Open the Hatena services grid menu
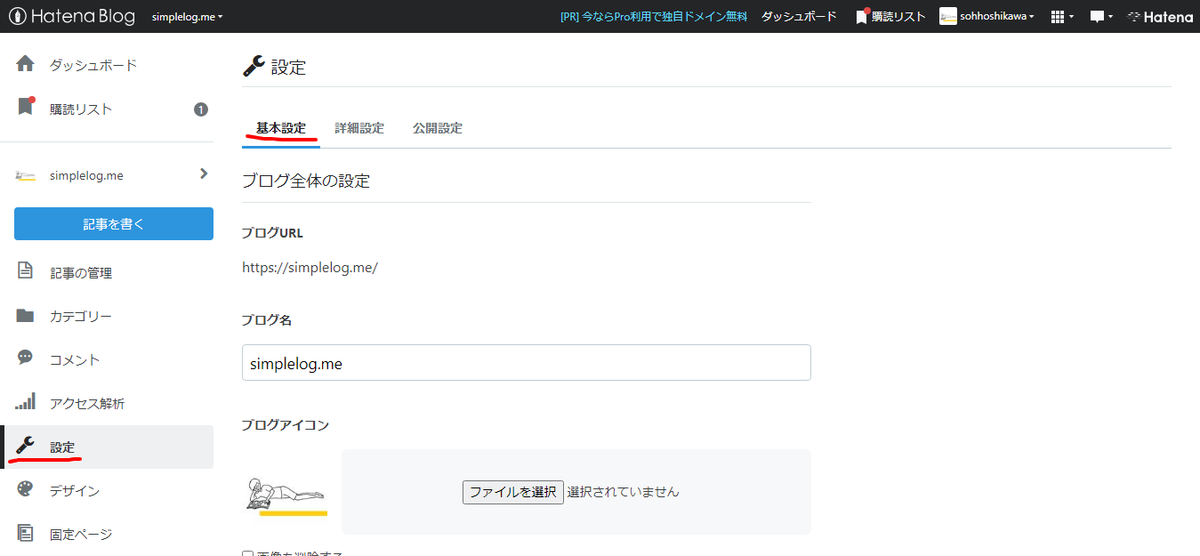This screenshot has width=1200, height=556. click(1062, 17)
